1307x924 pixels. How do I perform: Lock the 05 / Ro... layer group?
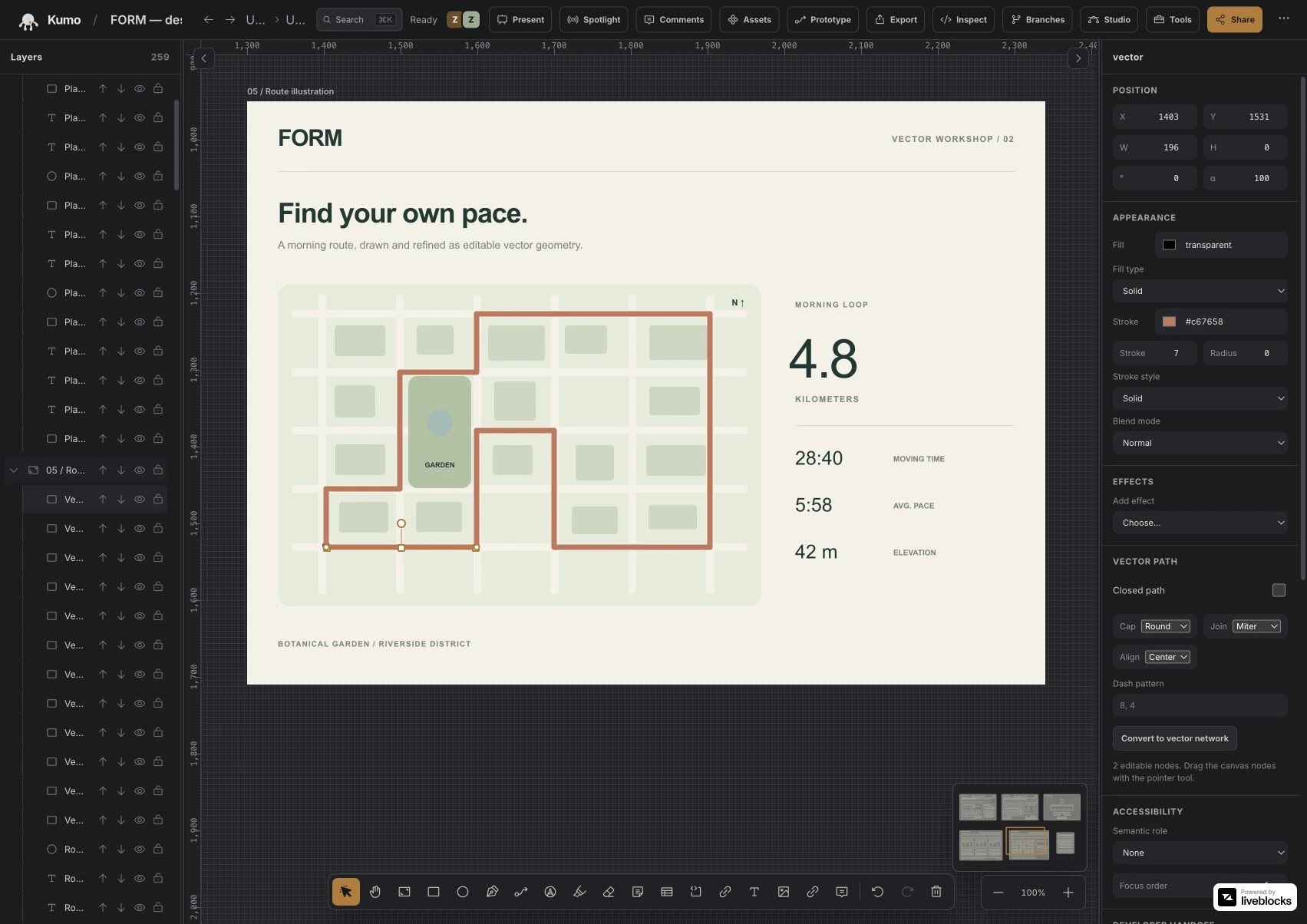click(158, 470)
